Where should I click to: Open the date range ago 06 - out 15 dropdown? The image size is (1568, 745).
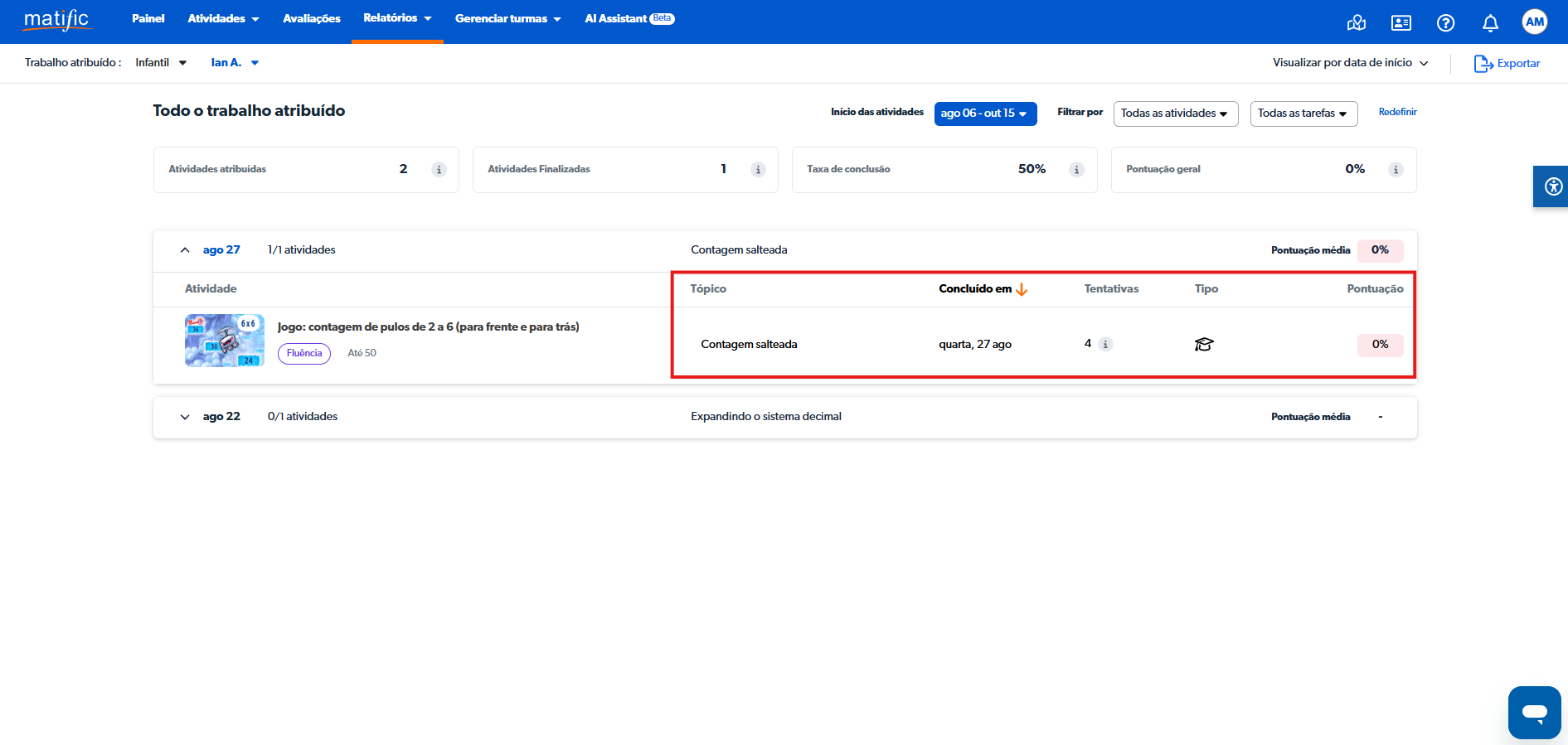tap(984, 114)
